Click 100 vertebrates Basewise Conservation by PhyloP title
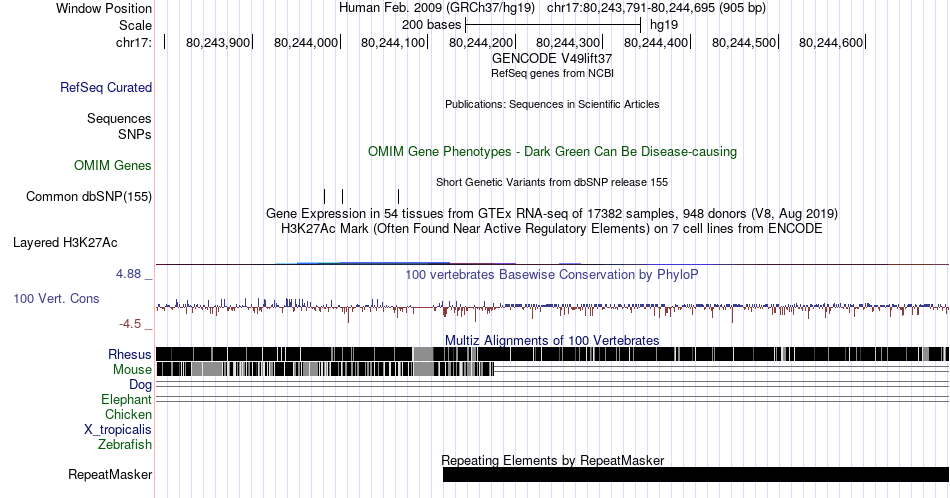The width and height of the screenshot is (950, 498). coord(552,274)
